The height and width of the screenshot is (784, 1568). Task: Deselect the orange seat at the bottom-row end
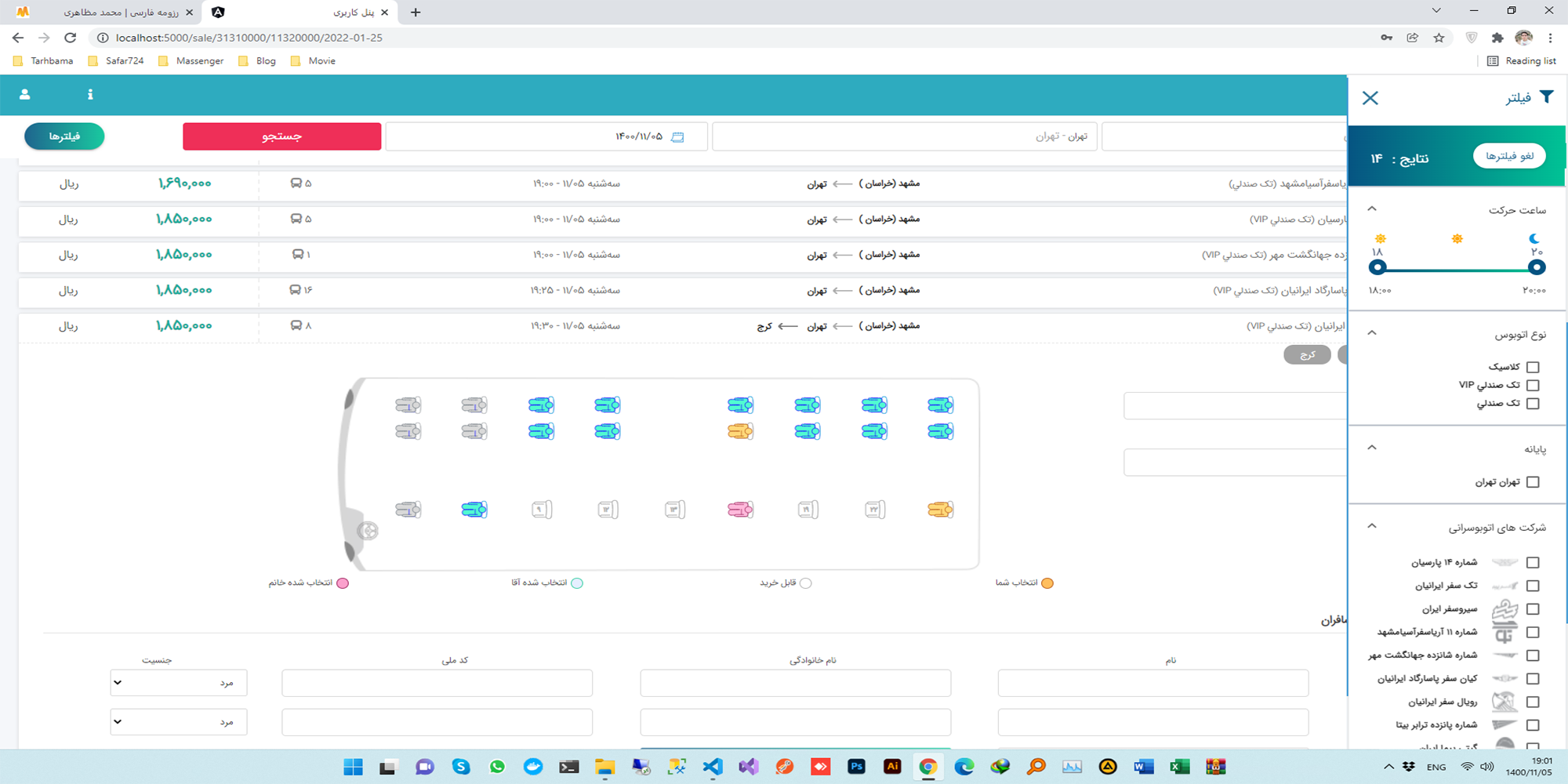tap(941, 510)
